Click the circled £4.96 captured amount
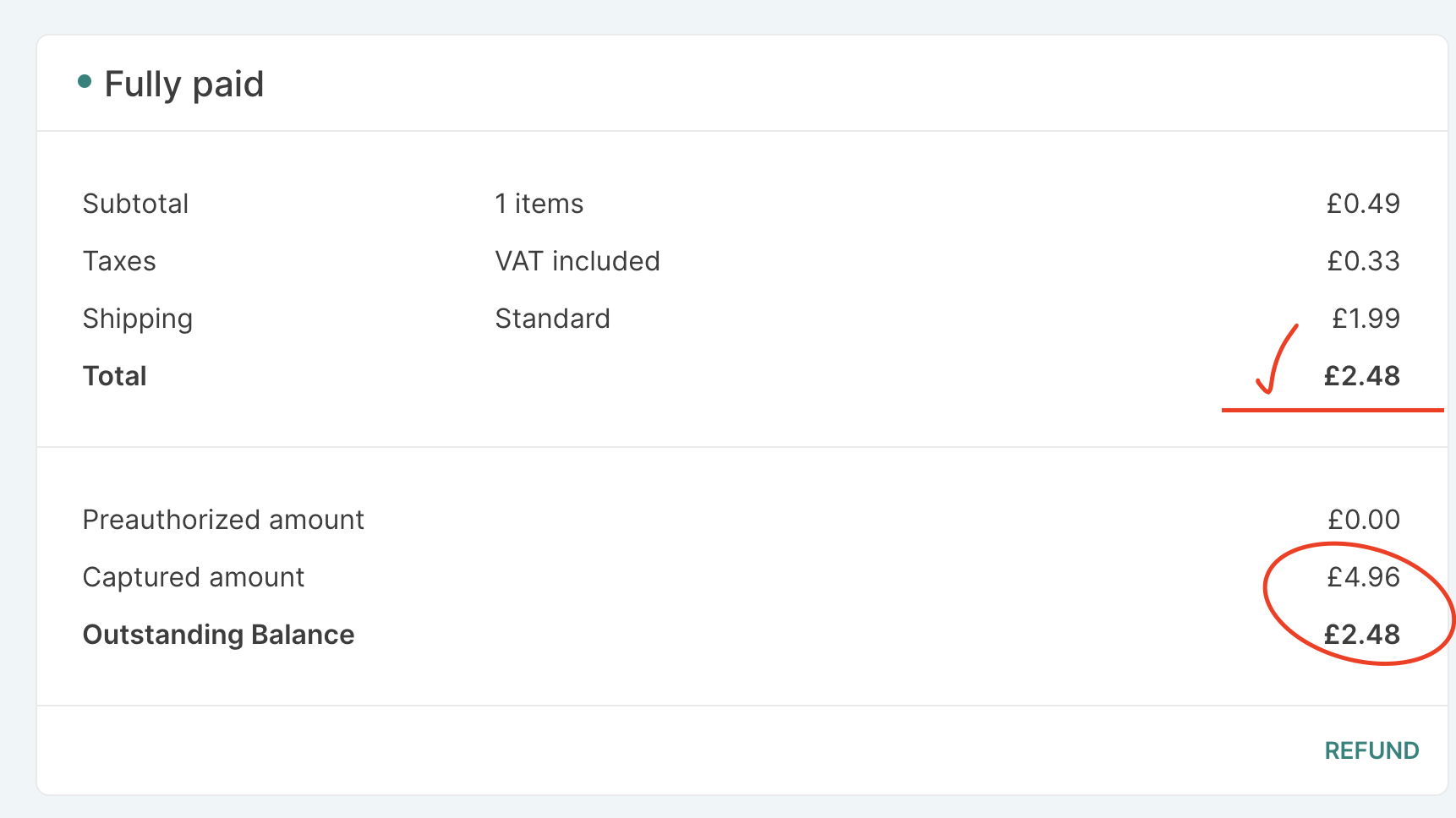The height and width of the screenshot is (818, 1456). point(1362,577)
